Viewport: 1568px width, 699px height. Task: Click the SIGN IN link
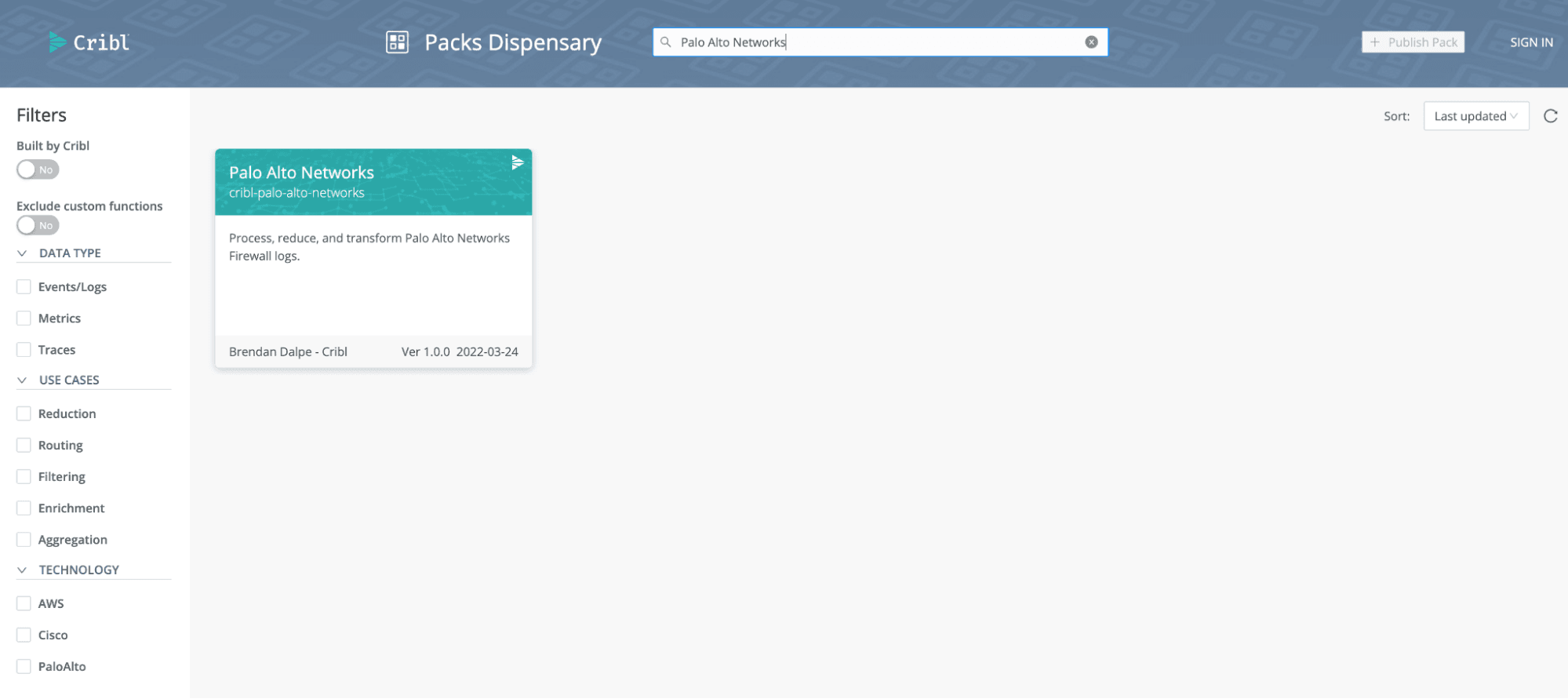tap(1531, 42)
